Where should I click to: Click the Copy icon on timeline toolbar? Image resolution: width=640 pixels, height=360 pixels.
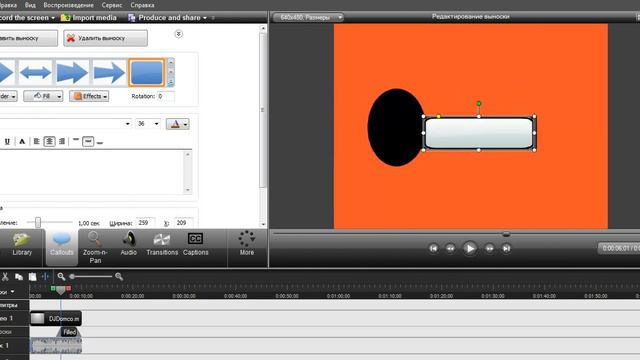click(x=19, y=277)
